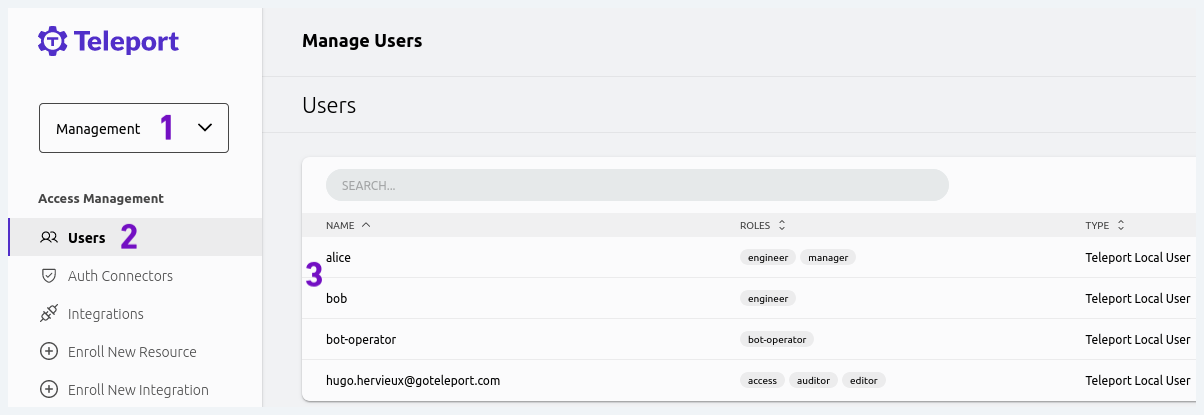Screen dimensions: 1204x415
Task: Click the bot-operator role tag
Action: tap(777, 339)
